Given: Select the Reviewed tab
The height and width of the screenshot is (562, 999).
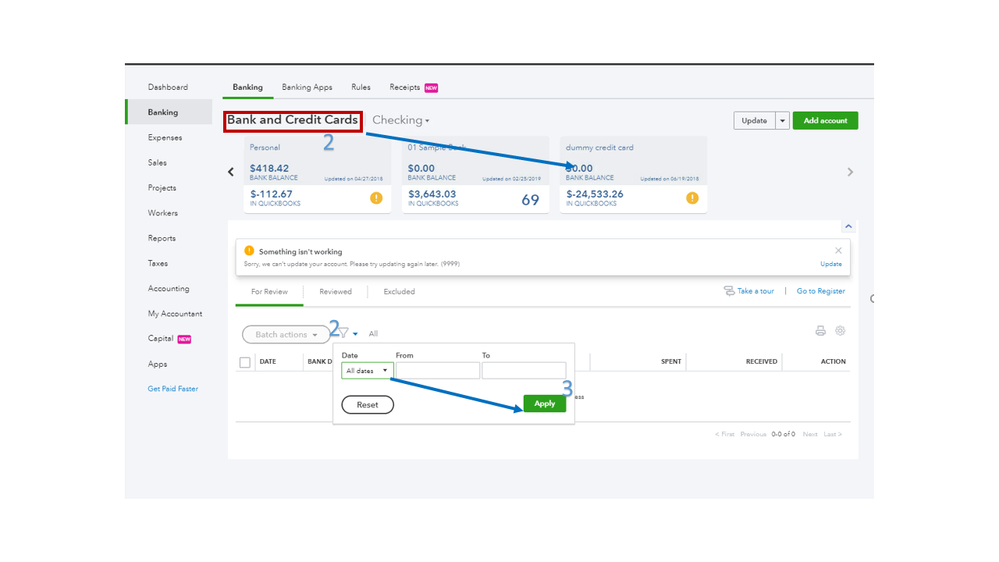Looking at the screenshot, I should [335, 292].
